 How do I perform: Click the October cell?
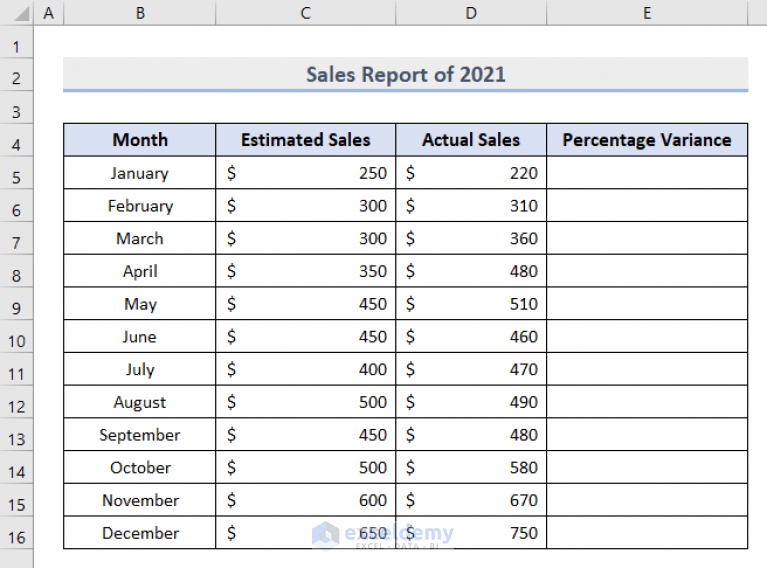[140, 468]
